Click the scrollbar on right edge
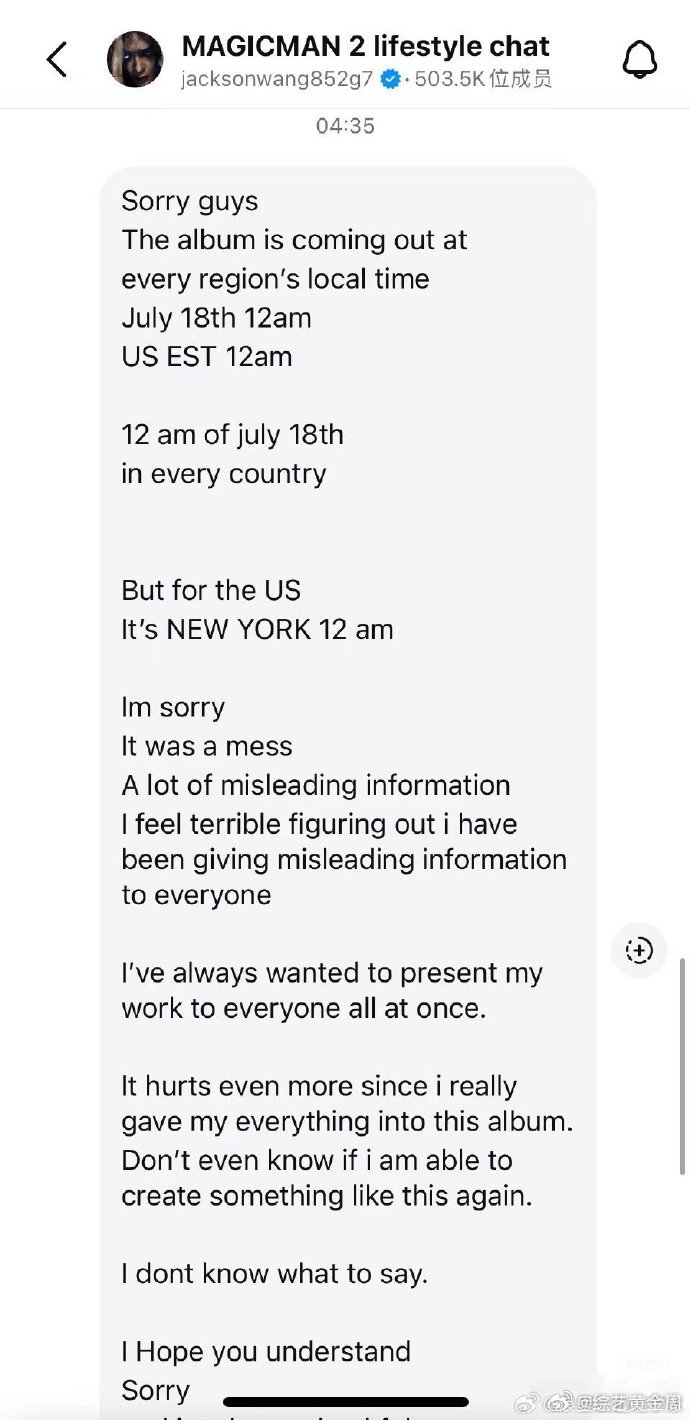The height and width of the screenshot is (1420, 690). (683, 1025)
